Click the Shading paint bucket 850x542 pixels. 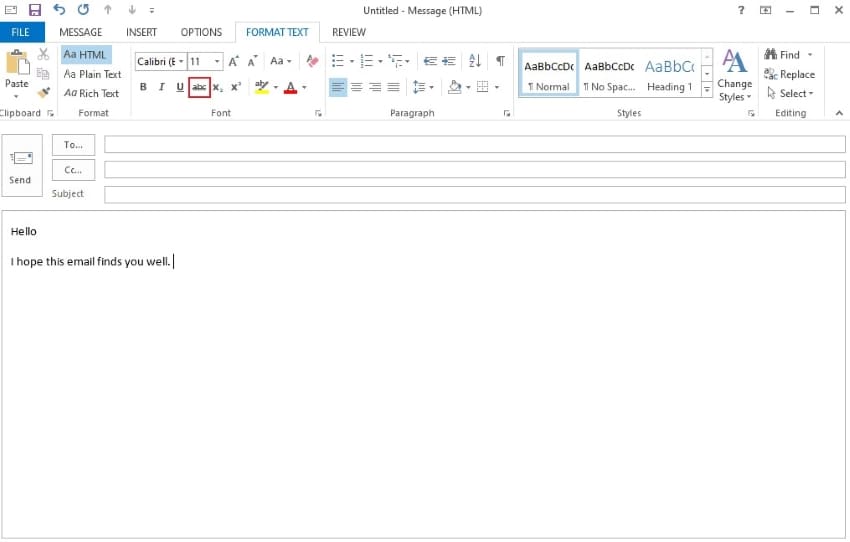point(455,87)
